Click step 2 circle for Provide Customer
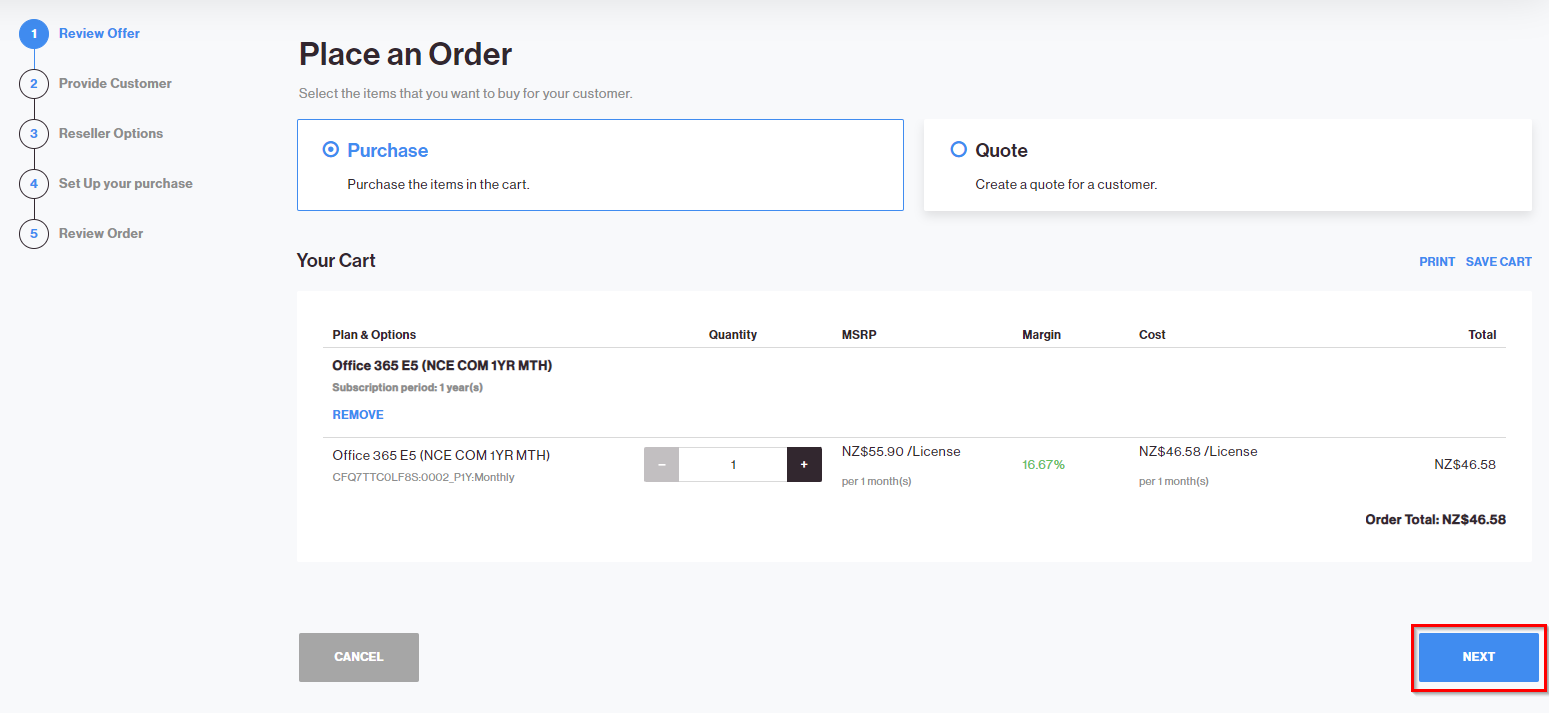This screenshot has width=1549, height=713. pyautogui.click(x=34, y=84)
